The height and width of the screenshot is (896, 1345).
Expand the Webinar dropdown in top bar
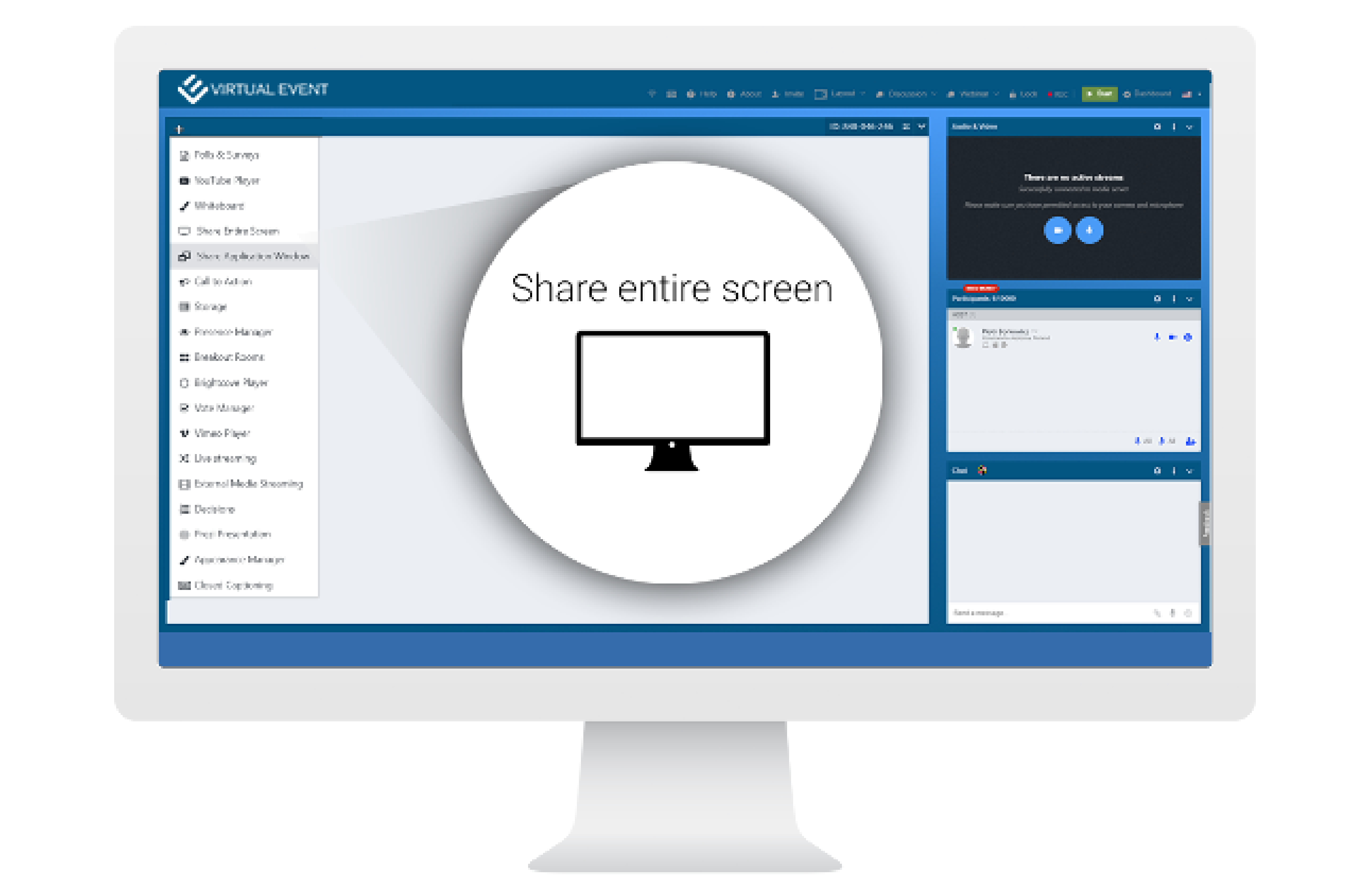[972, 94]
